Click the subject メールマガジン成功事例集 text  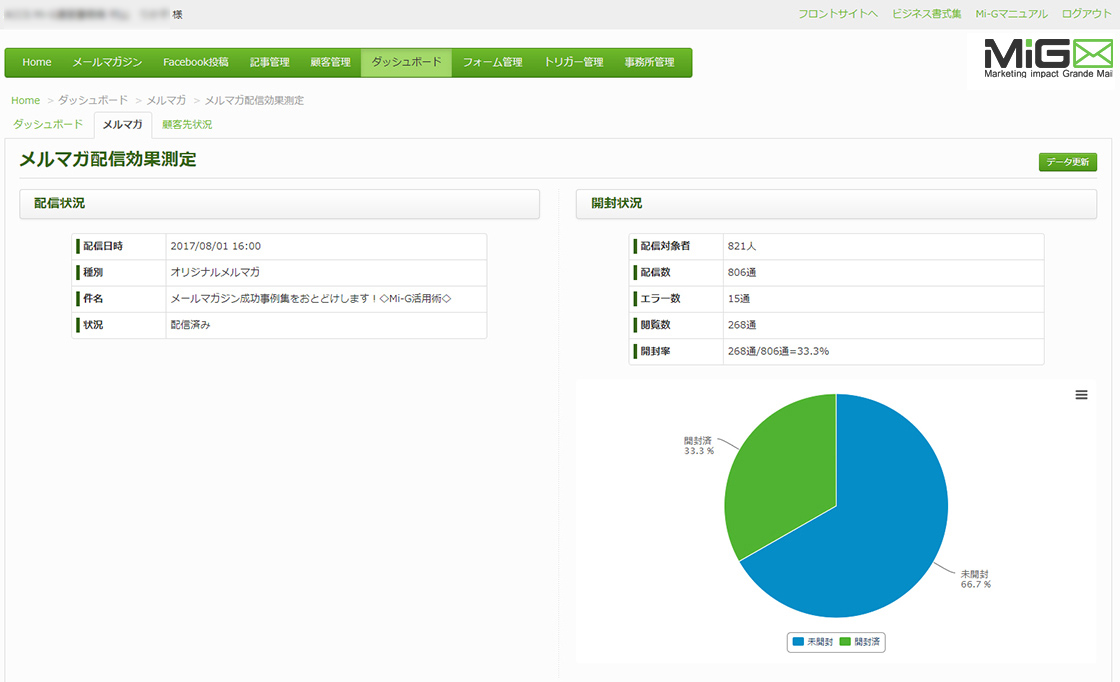click(x=311, y=299)
